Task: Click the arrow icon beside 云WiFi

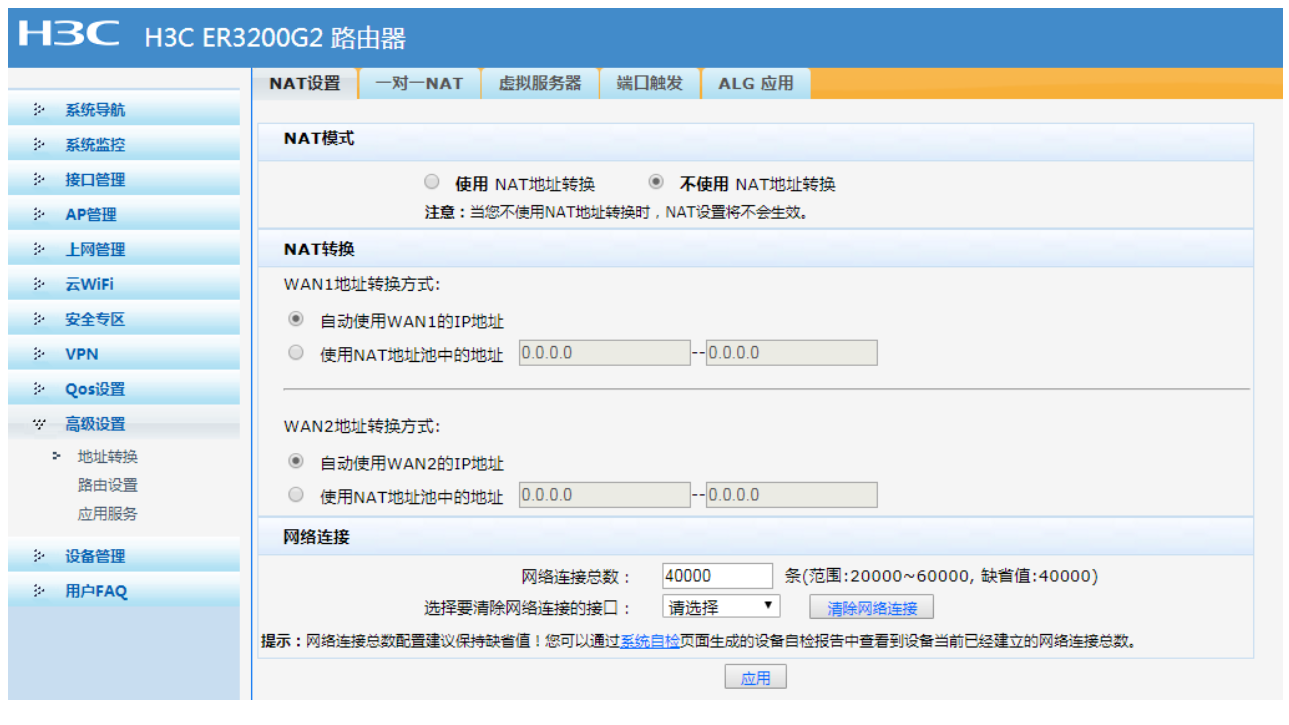Action: tap(39, 285)
